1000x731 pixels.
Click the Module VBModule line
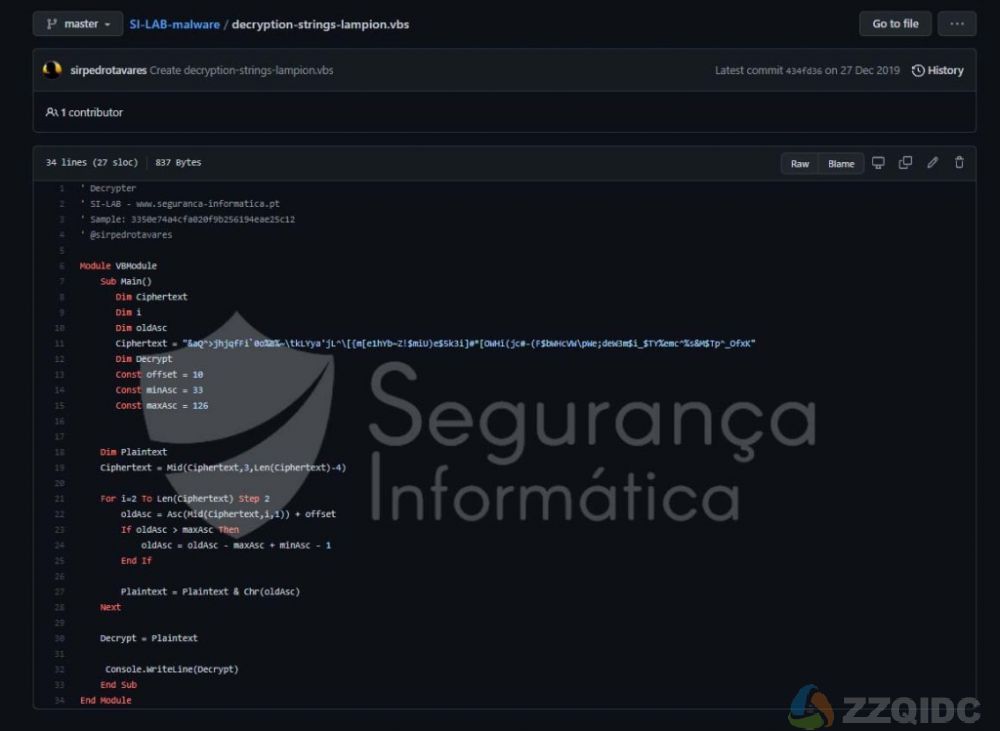pyautogui.click(x=118, y=265)
